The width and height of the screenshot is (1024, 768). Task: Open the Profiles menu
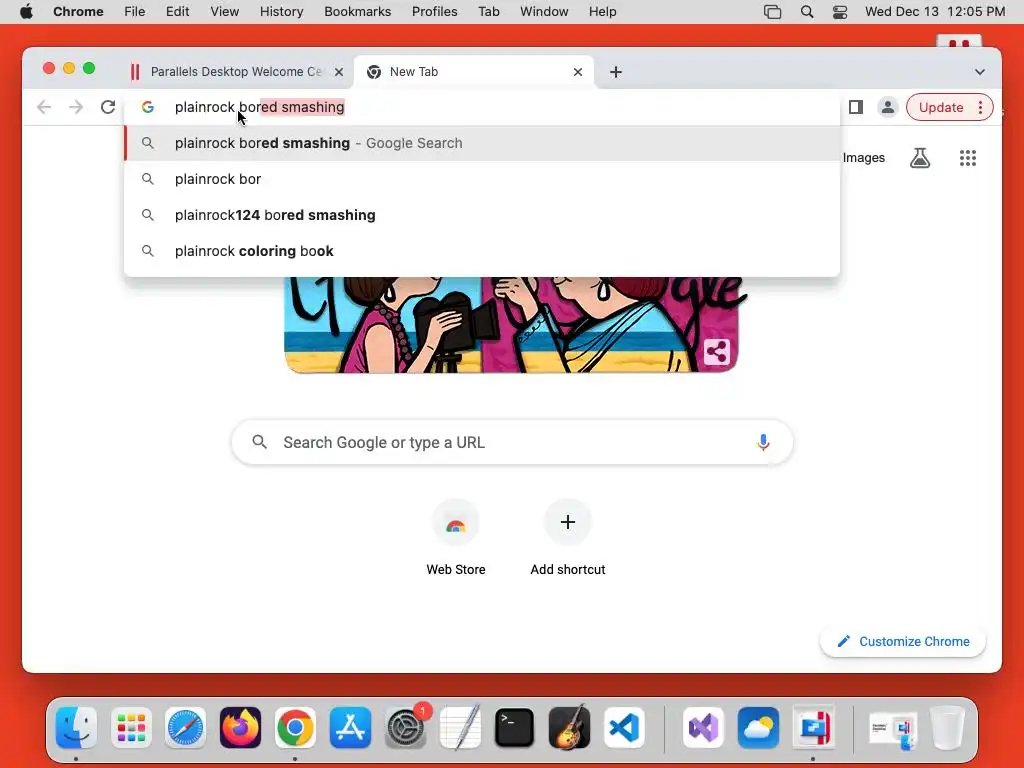point(434,12)
